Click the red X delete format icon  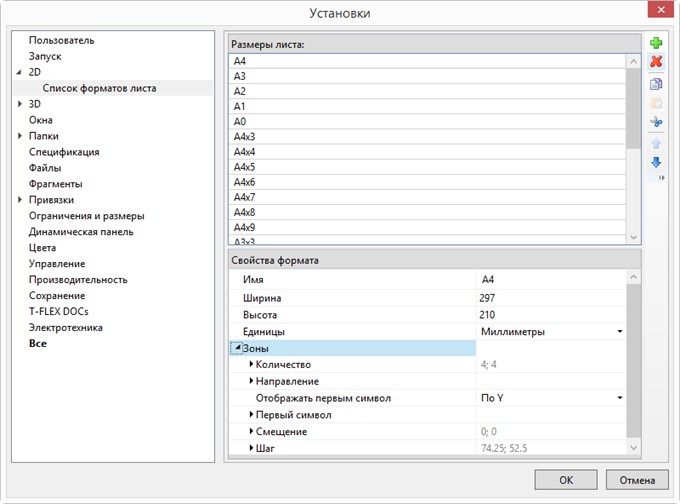tap(656, 61)
